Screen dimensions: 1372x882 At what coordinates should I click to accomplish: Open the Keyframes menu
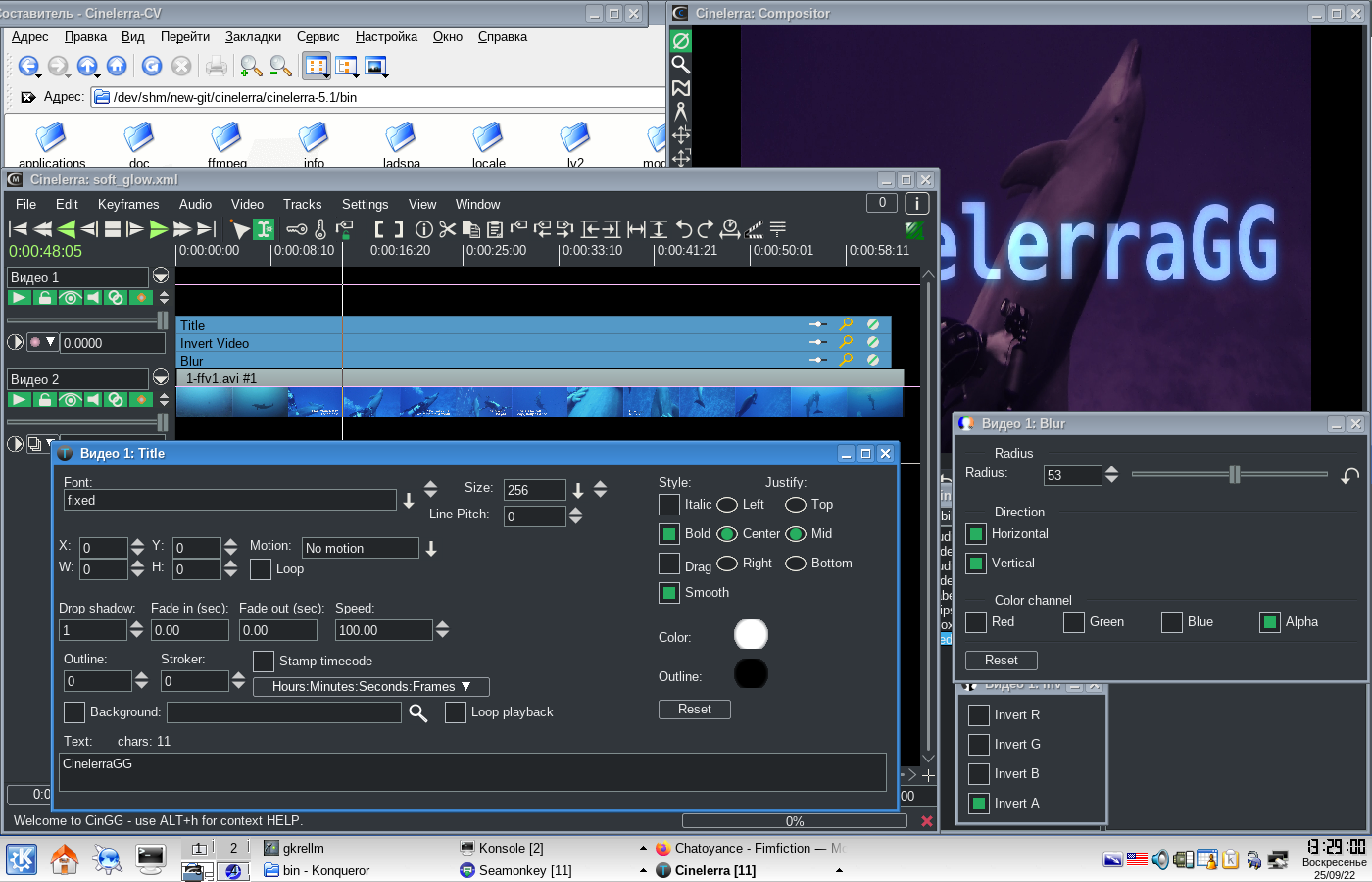pos(128,204)
